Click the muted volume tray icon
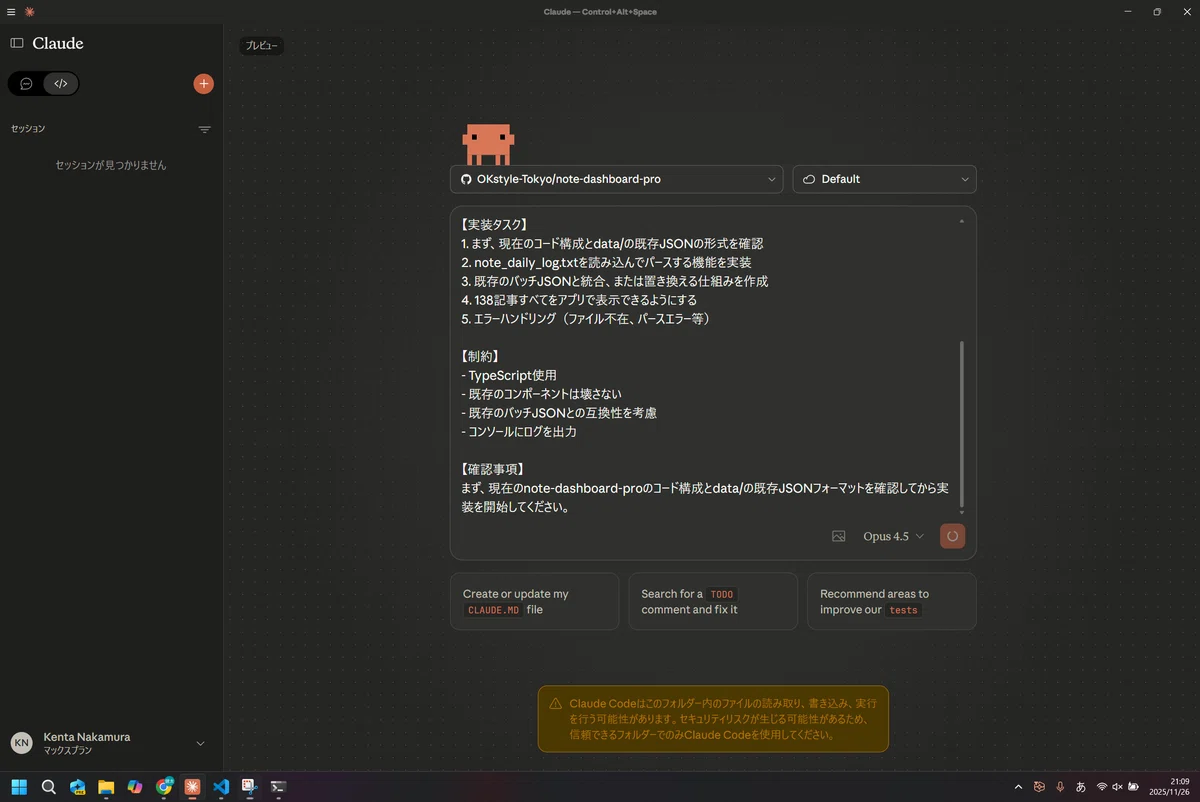This screenshot has height=802, width=1200. pos(1118,787)
